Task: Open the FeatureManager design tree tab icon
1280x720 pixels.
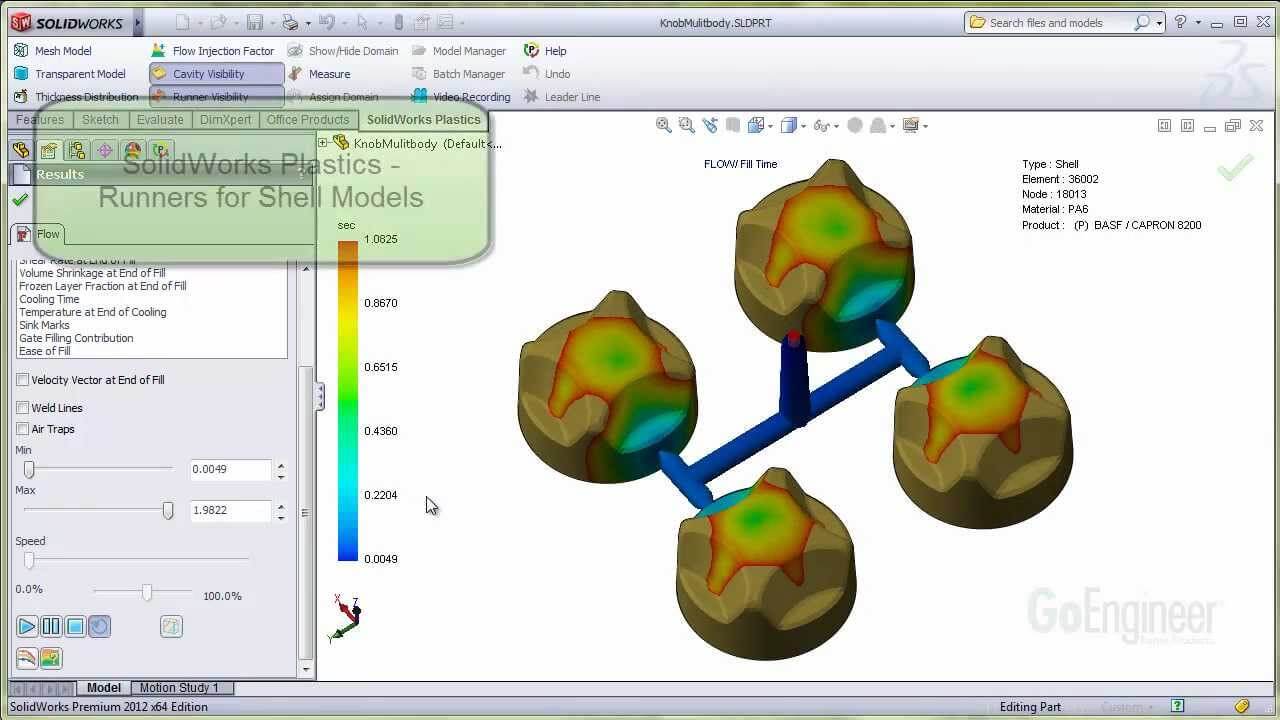Action: [20, 151]
